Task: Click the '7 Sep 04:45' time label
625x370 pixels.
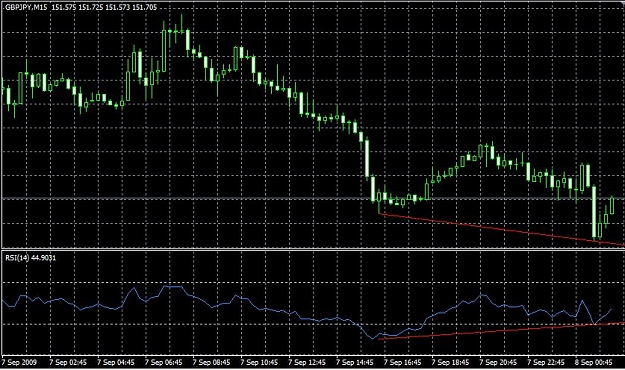Action: pos(116,362)
